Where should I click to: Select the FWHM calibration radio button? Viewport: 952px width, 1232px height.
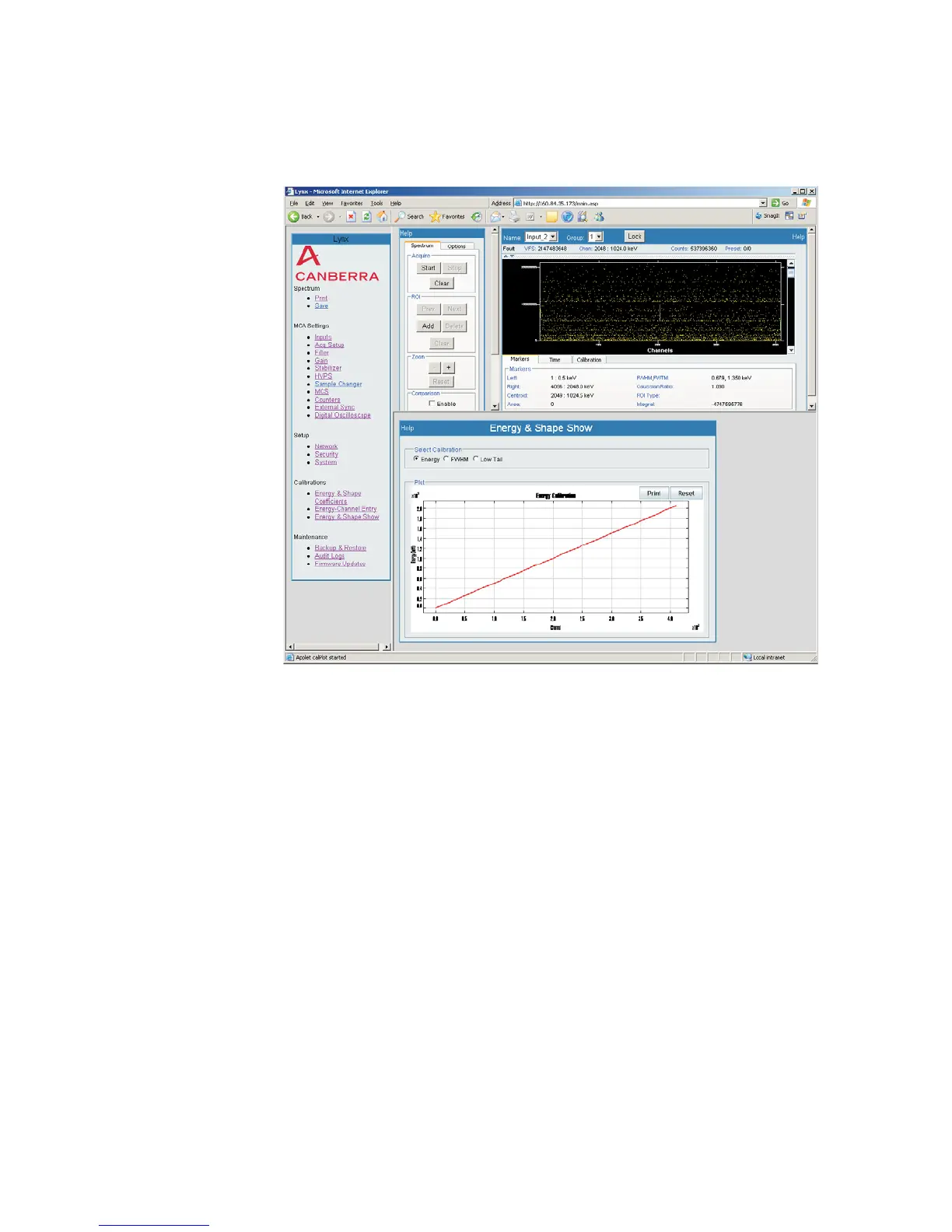(x=446, y=459)
